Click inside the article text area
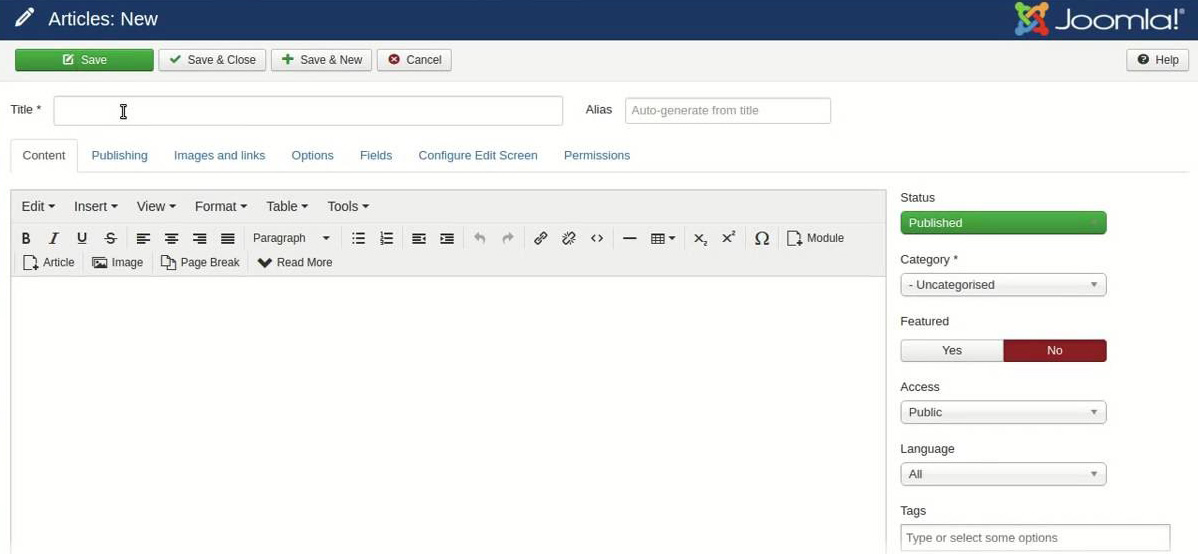 point(448,413)
